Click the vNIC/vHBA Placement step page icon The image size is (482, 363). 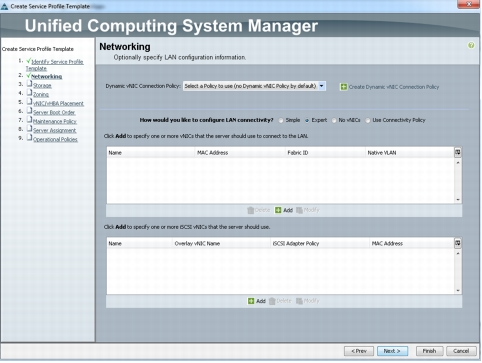tap(29, 102)
